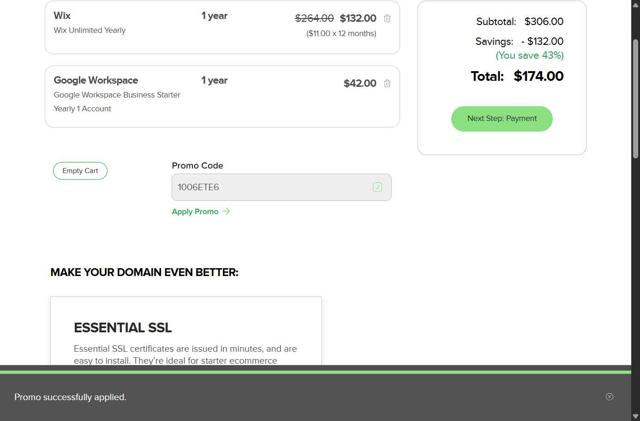
Task: Remove Google Workspace using its trash icon
Action: point(387,83)
